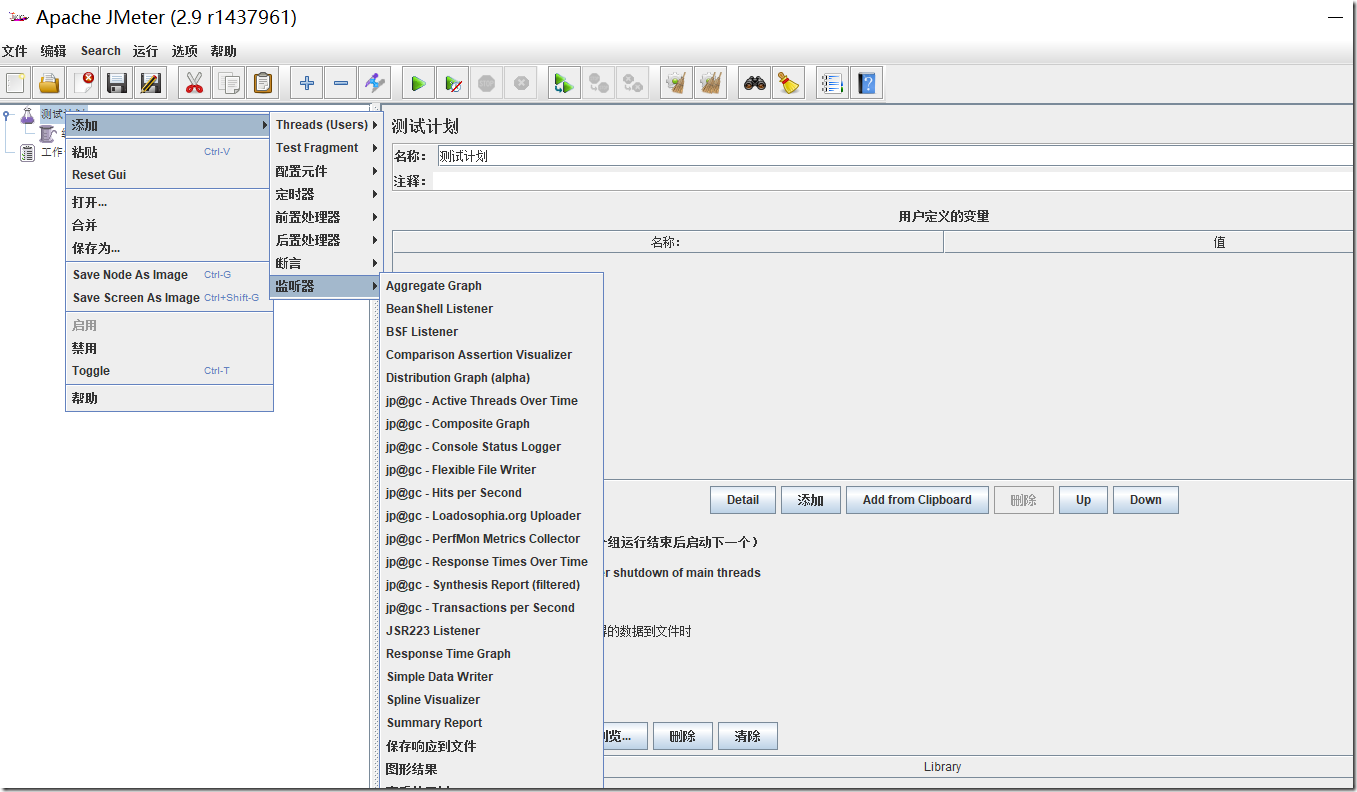Click the Search binoculars icon
1357x792 pixels.
(x=755, y=83)
